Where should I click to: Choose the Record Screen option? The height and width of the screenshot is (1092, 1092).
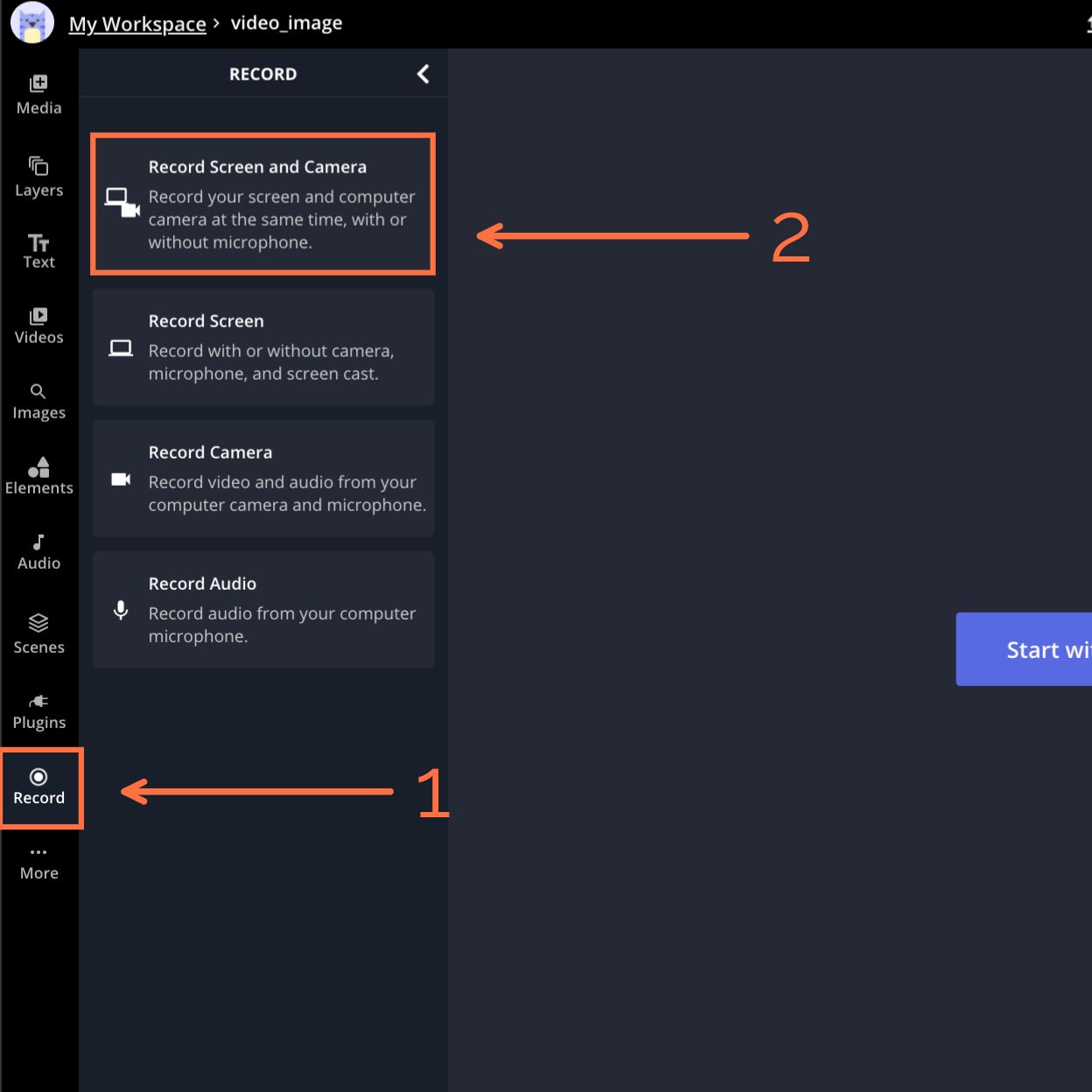pyautogui.click(x=263, y=347)
